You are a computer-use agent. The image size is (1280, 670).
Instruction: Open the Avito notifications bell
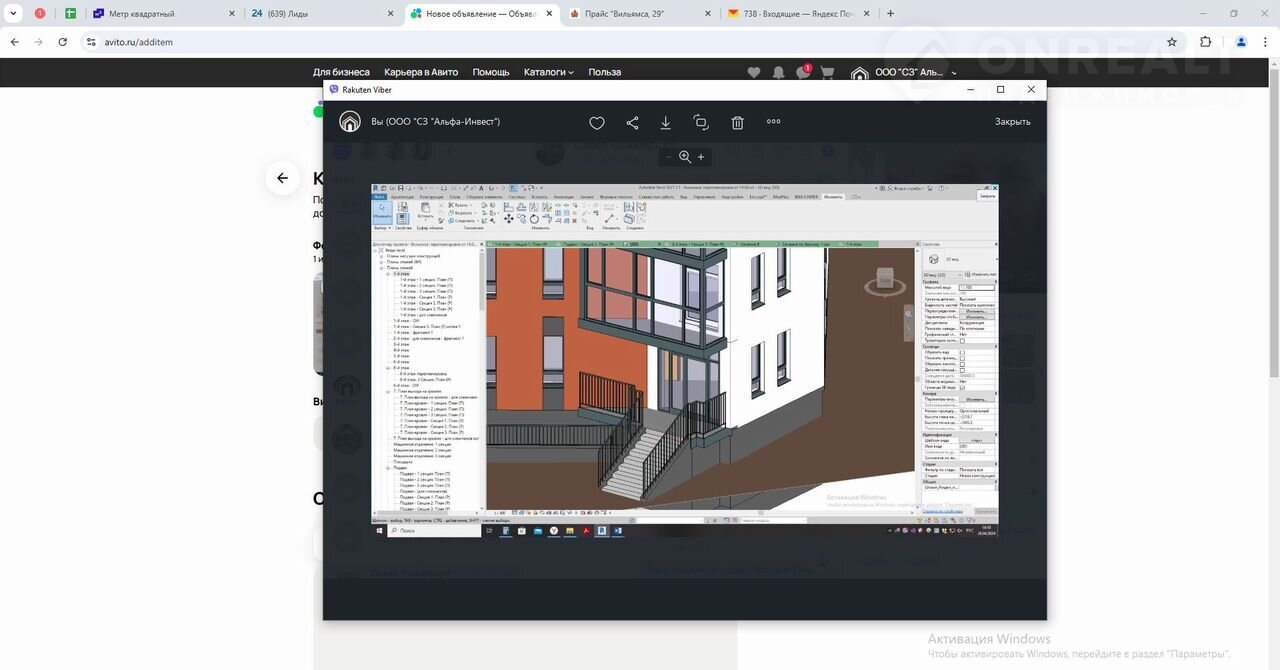(x=778, y=72)
